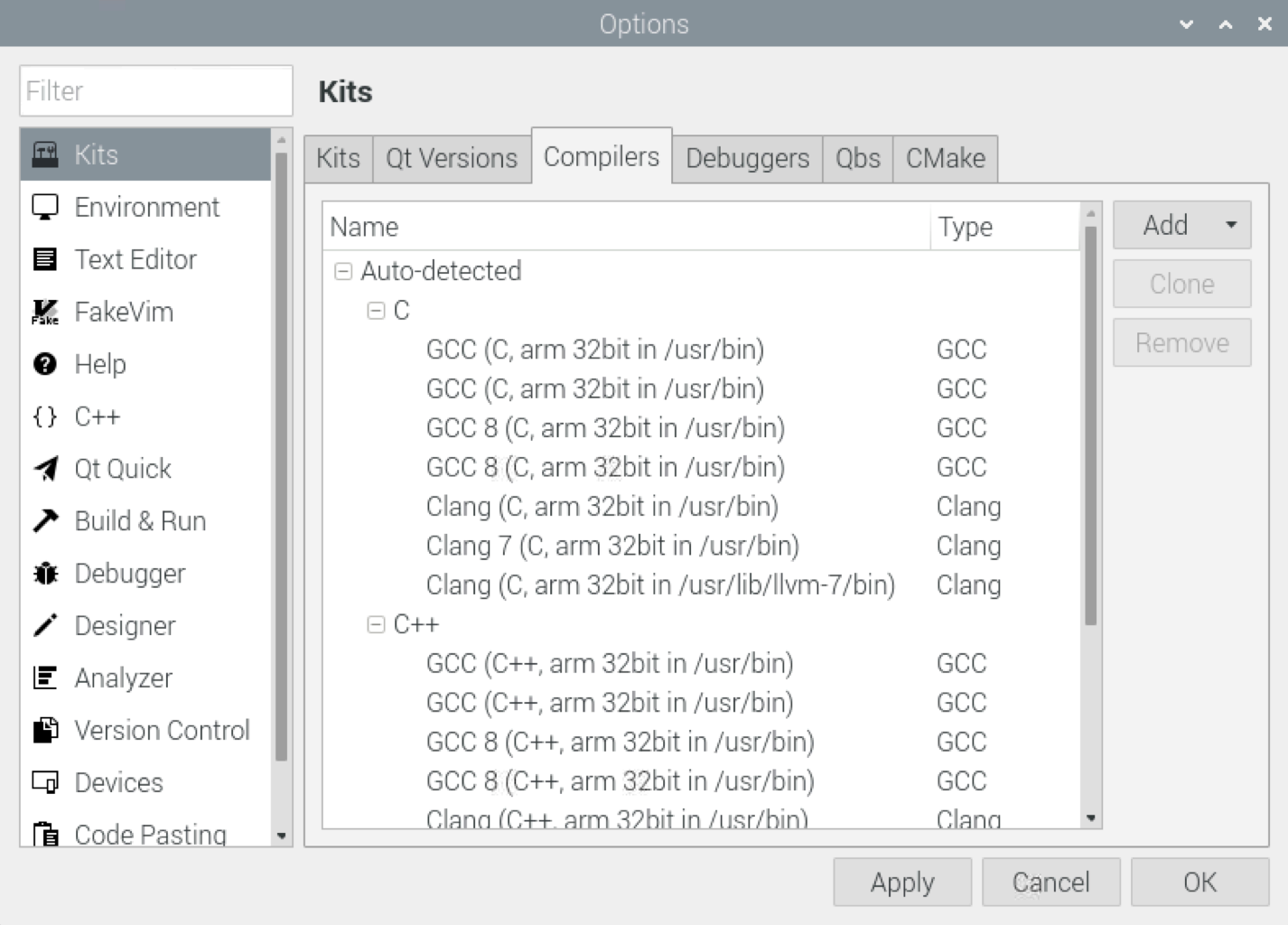Select the Qt Quick settings icon

[46, 468]
